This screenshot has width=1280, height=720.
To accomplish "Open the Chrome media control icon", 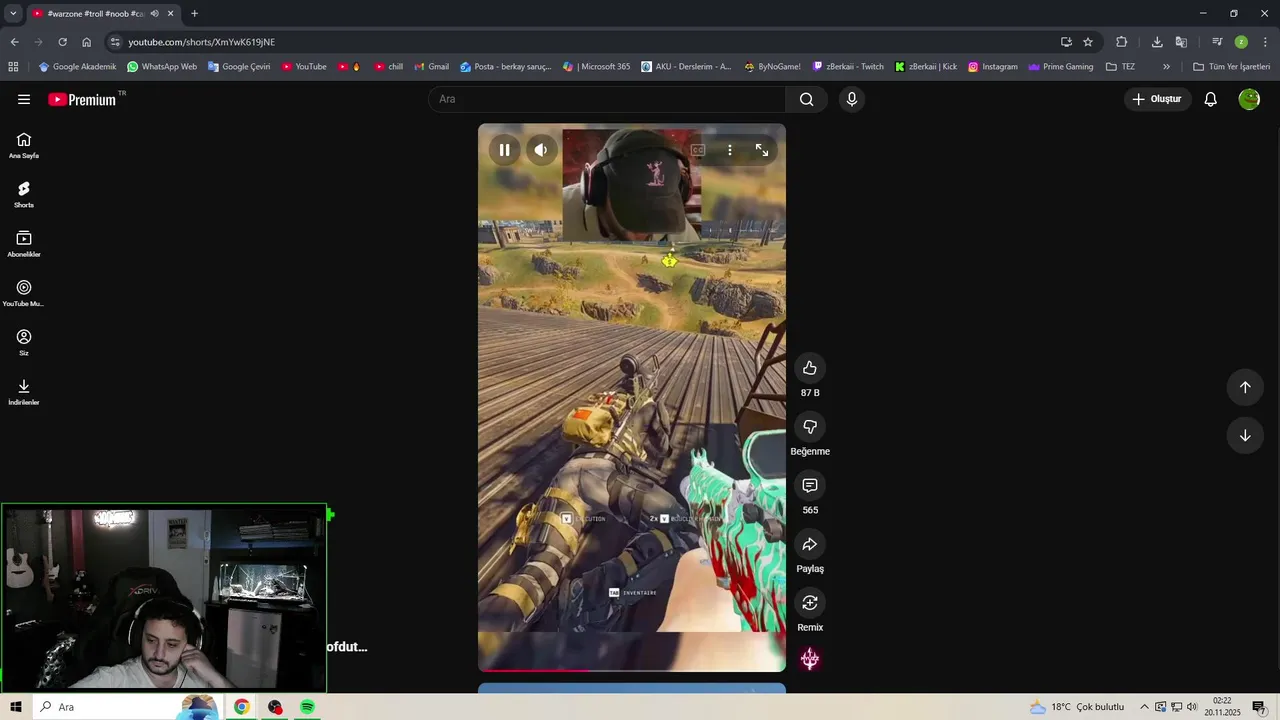I will 1217,42.
